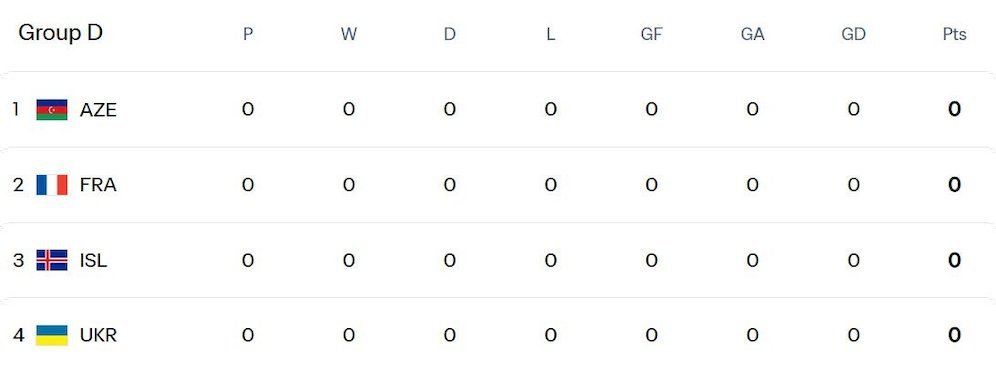Click the GF column header

(651, 34)
